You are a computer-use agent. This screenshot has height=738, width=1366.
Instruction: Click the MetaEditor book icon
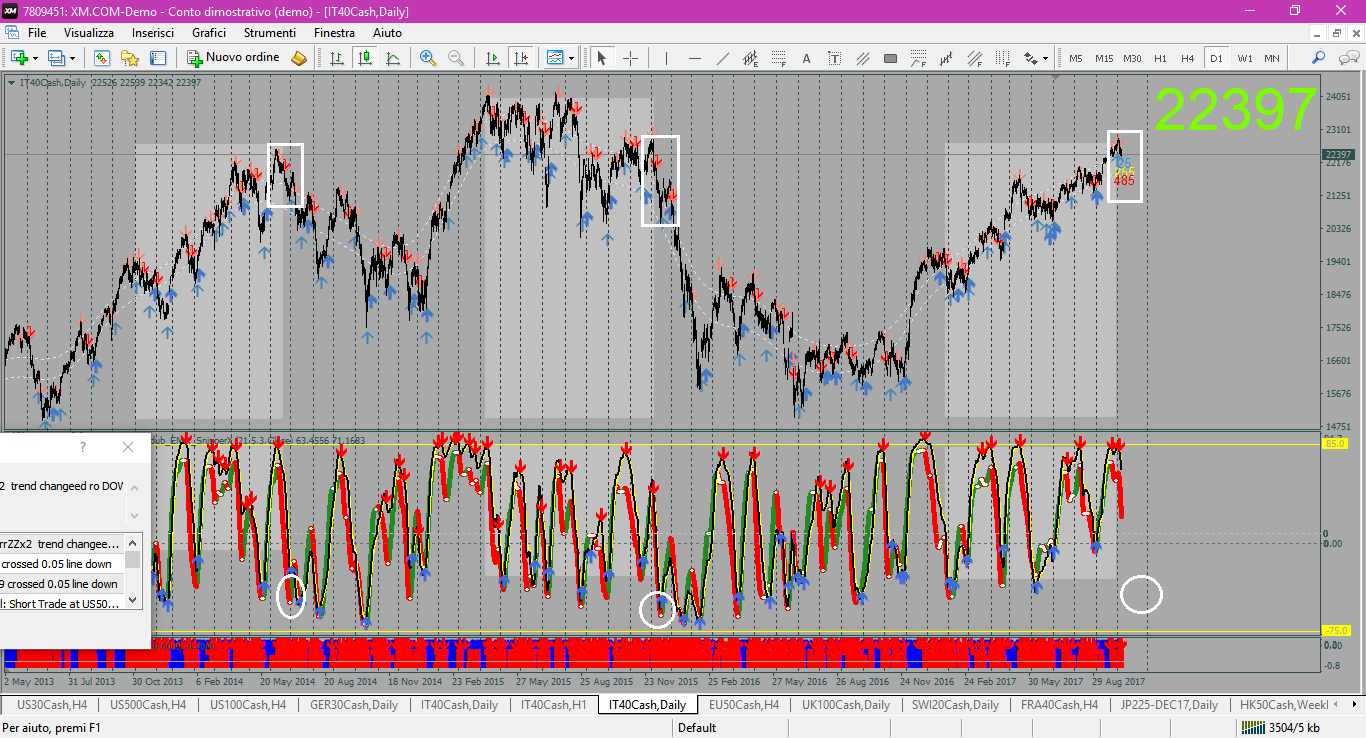(299, 58)
